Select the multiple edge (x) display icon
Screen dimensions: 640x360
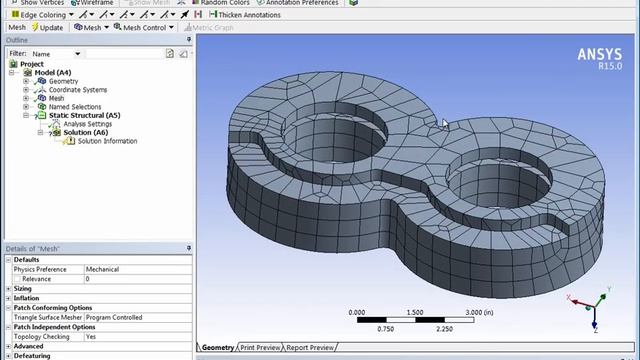[x=164, y=15]
